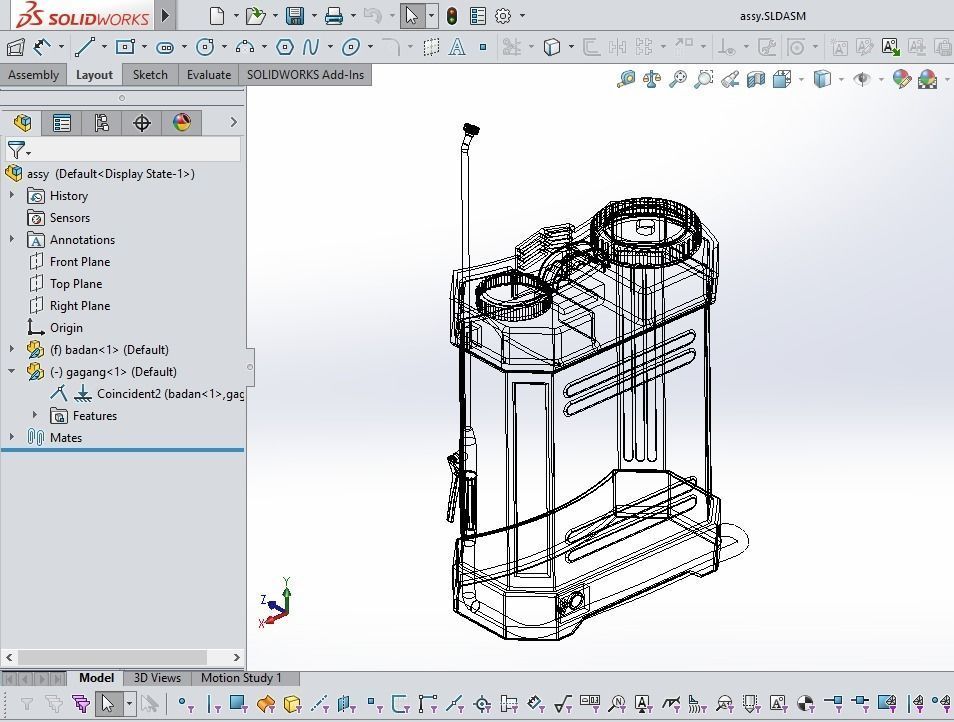This screenshot has height=722, width=954.
Task: Click the Rebuild traffic light icon
Action: click(x=451, y=16)
